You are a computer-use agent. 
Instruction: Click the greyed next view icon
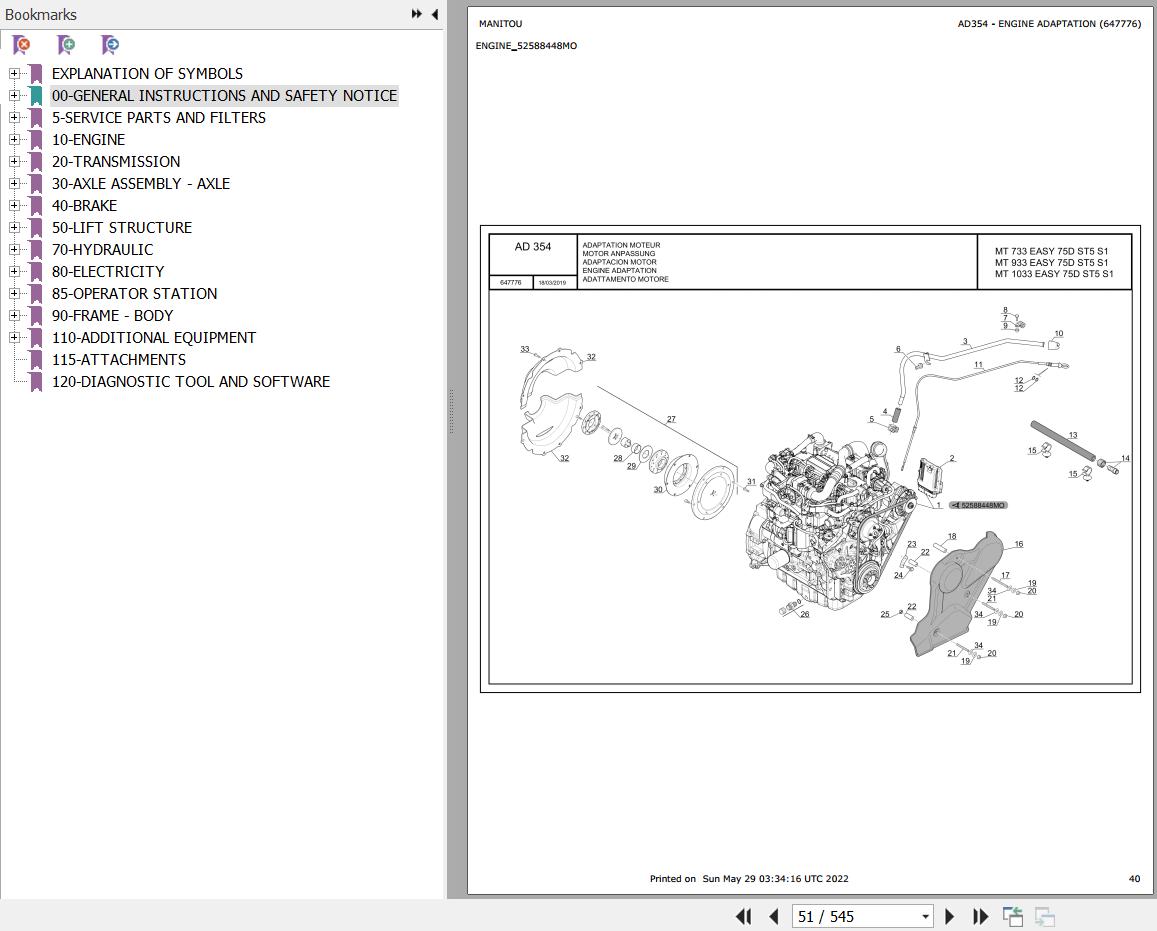(1045, 916)
